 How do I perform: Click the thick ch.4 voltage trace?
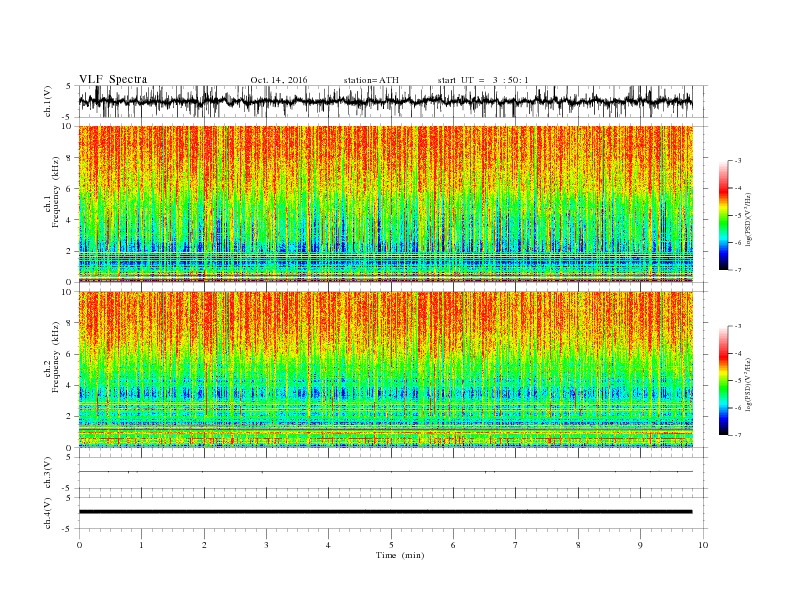[x=385, y=512]
